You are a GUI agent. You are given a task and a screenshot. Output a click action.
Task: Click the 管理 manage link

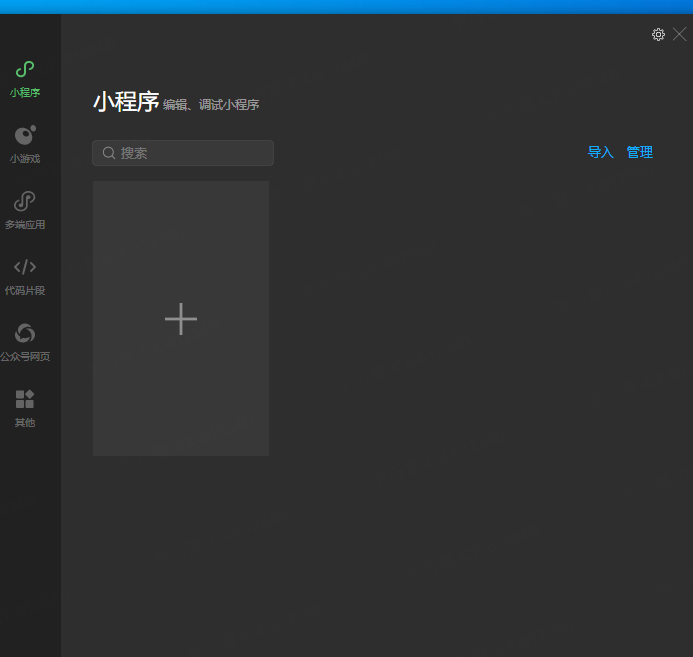point(640,152)
